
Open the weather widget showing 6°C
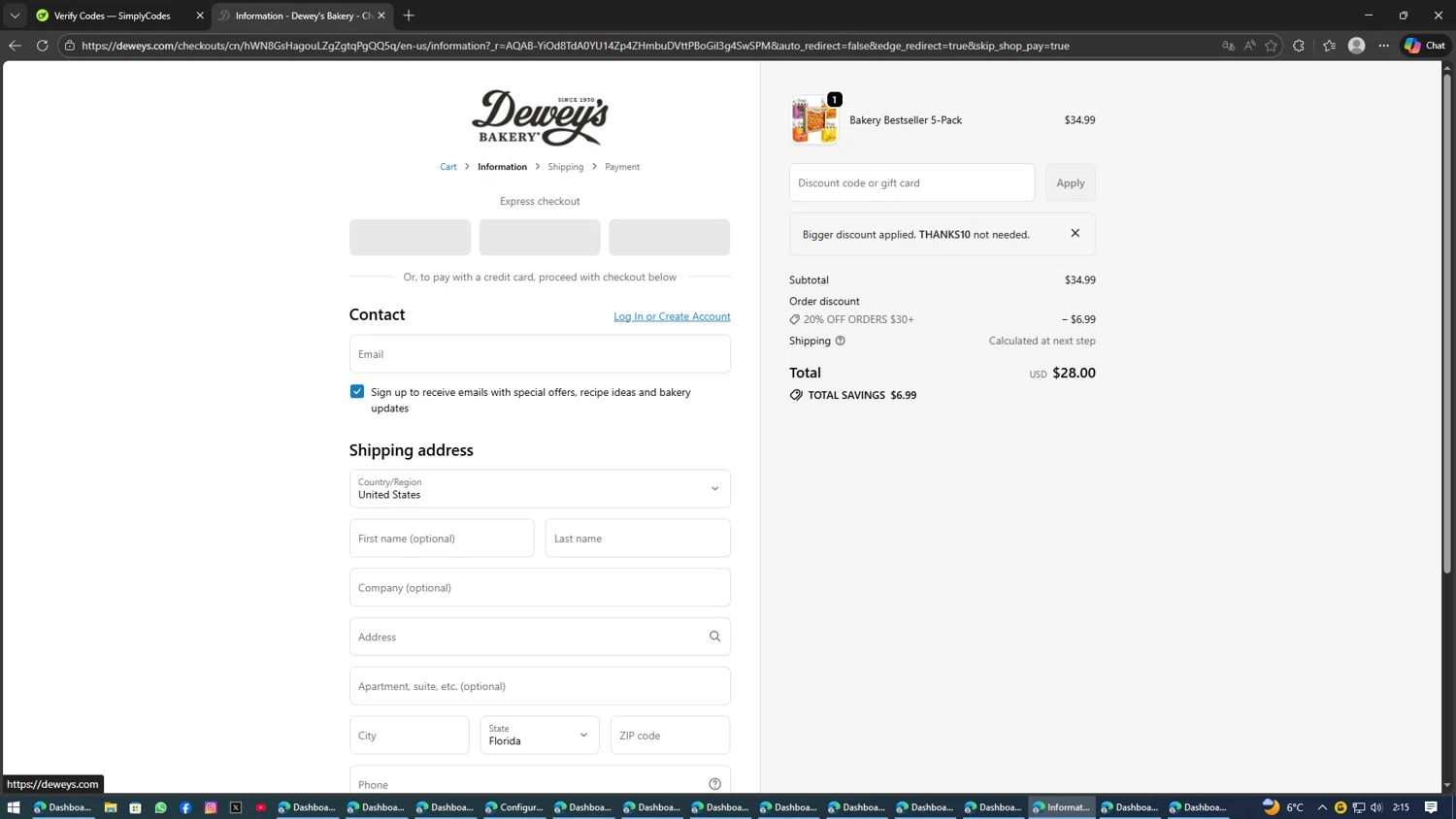(1282, 807)
